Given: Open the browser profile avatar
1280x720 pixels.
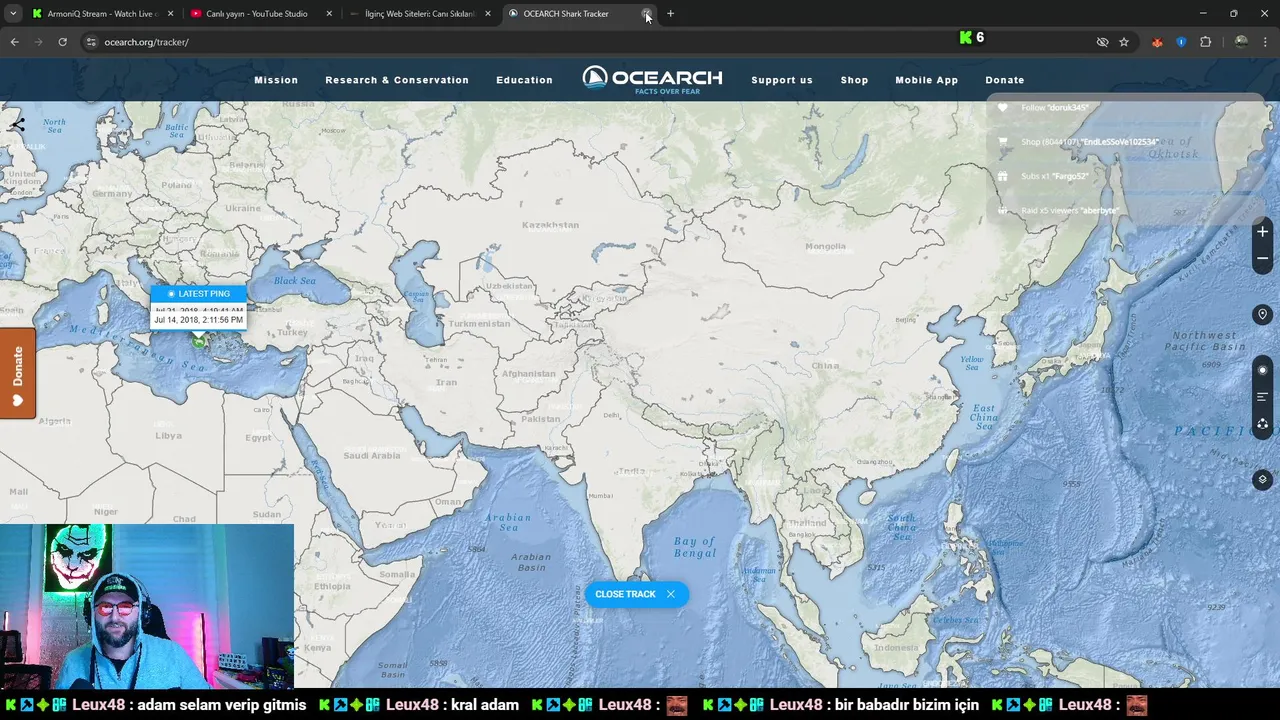Looking at the screenshot, I should (x=1241, y=42).
